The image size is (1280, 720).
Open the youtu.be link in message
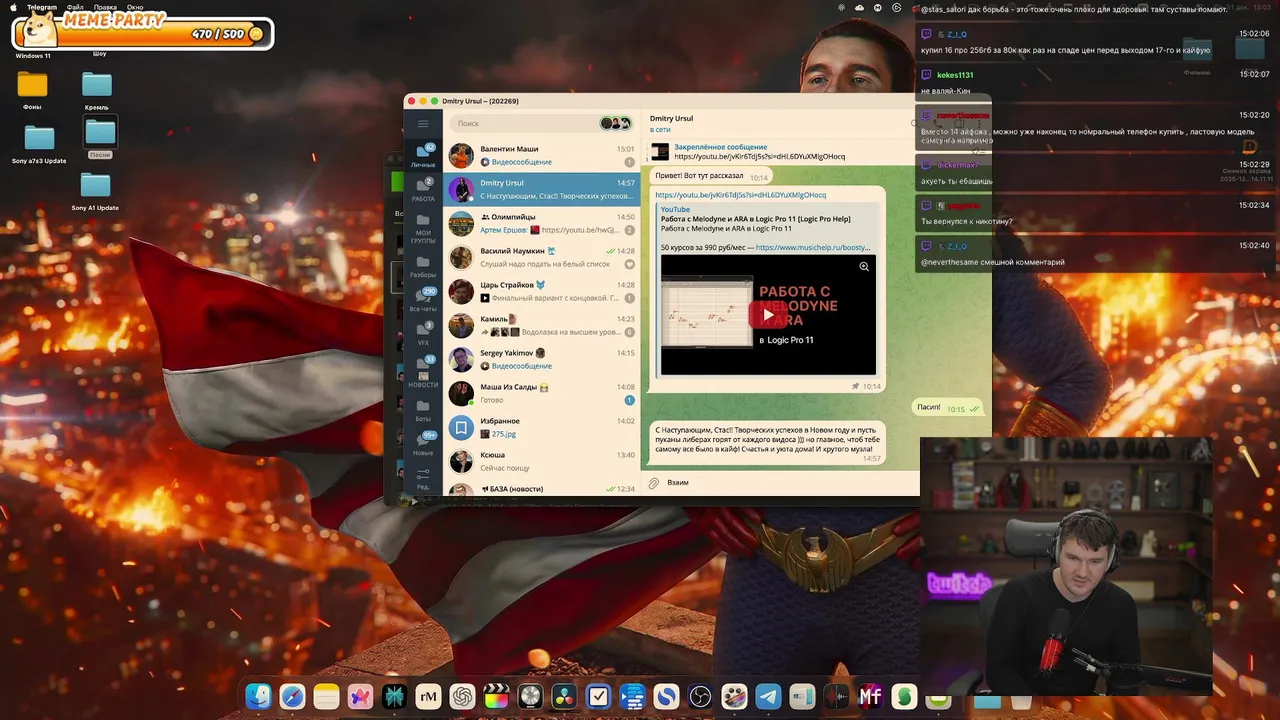(740, 195)
